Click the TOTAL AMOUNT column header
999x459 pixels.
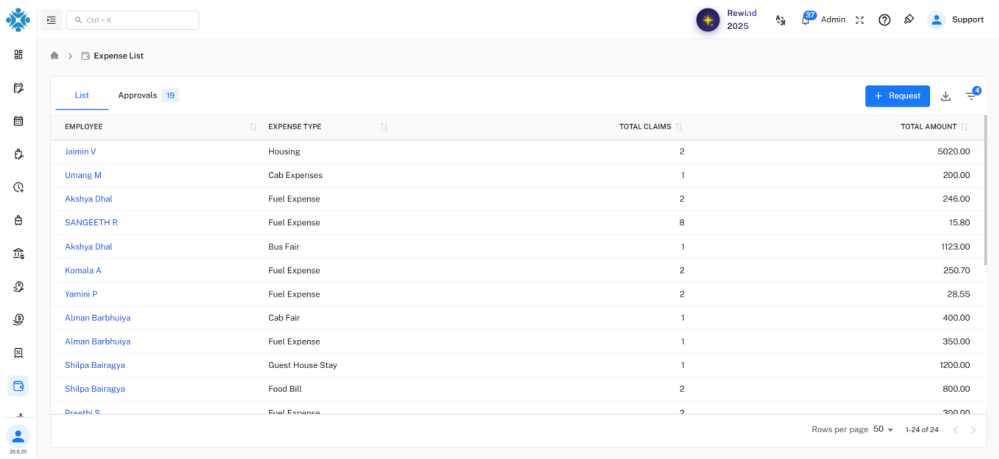click(928, 127)
